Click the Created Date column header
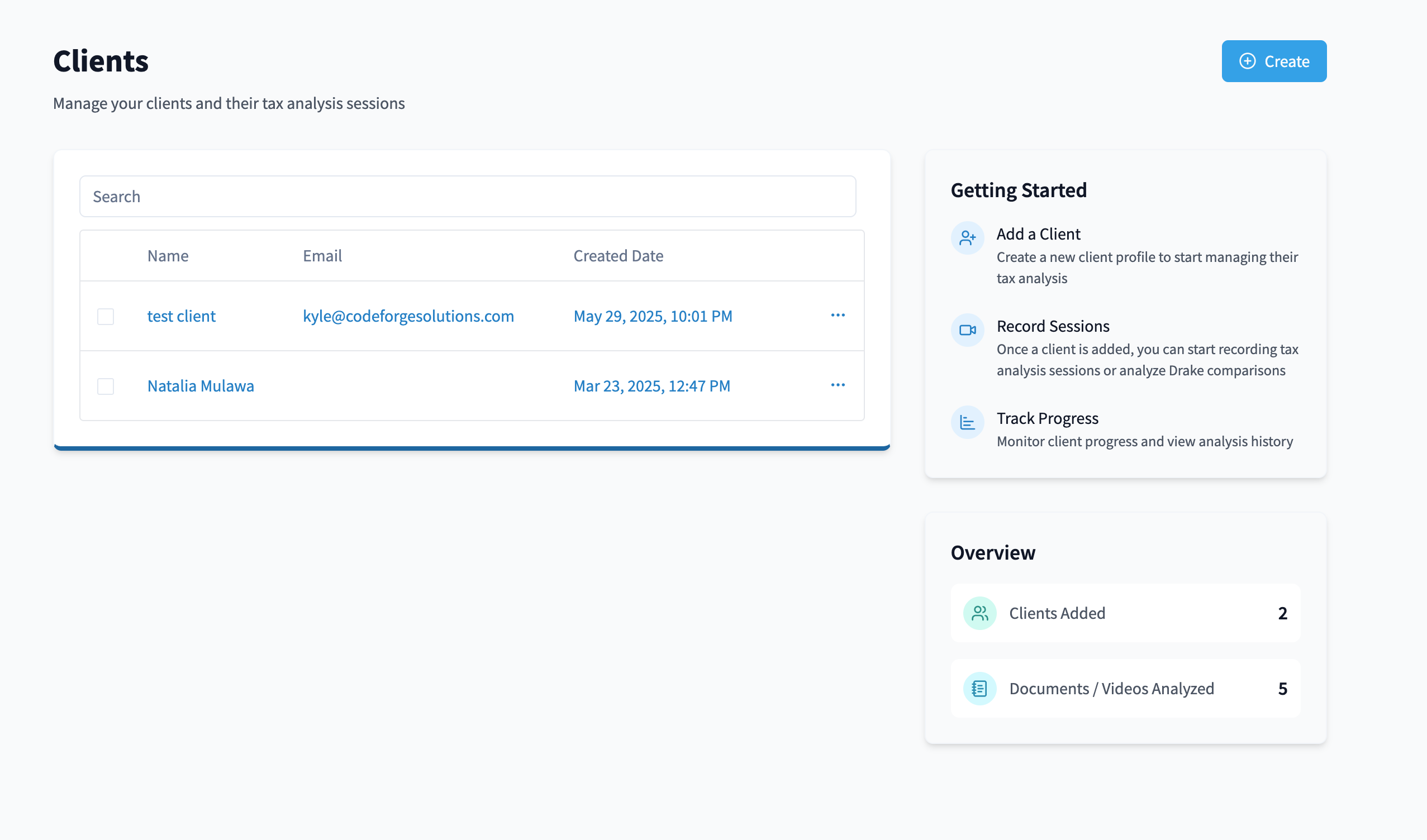 618,256
